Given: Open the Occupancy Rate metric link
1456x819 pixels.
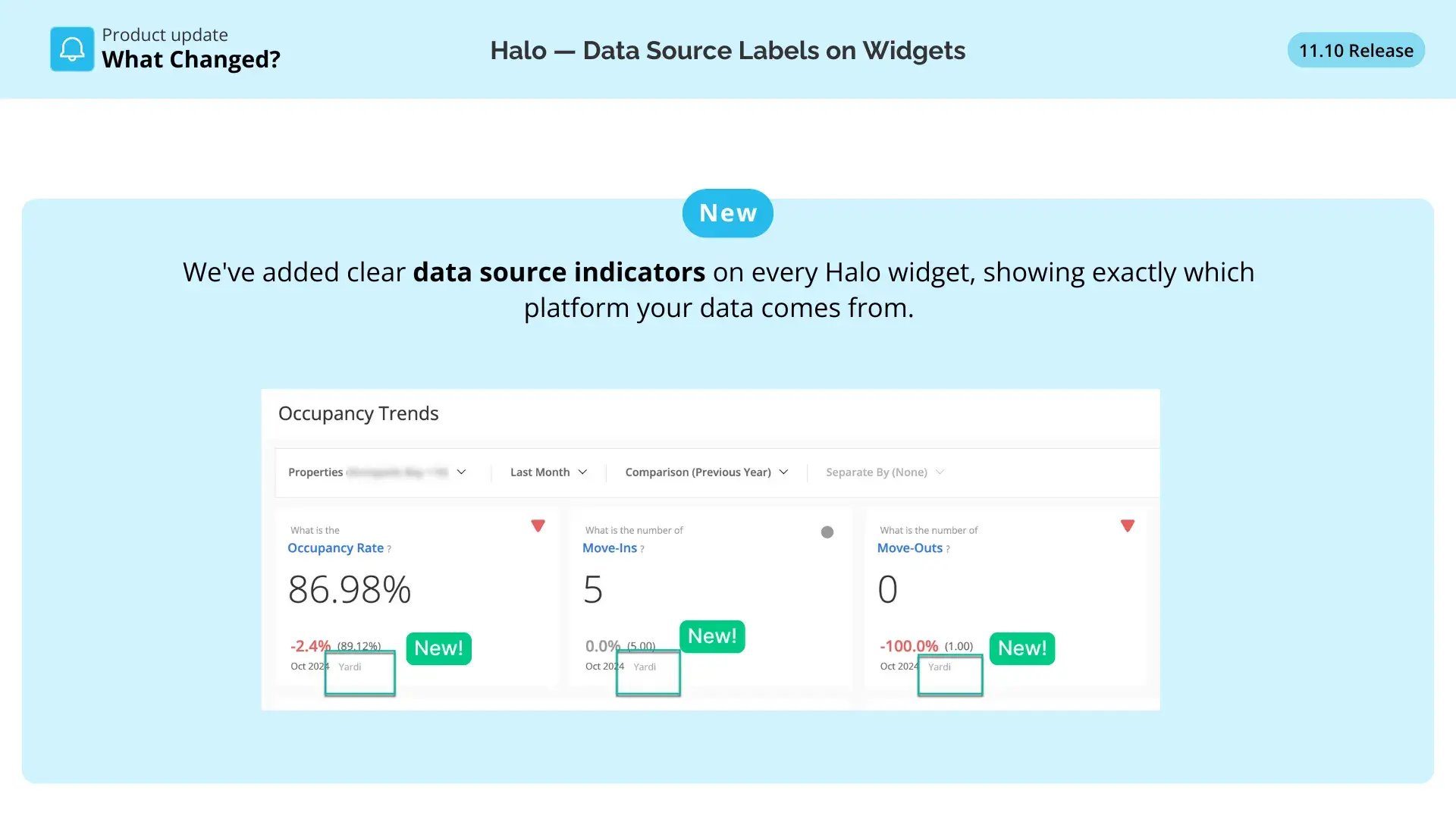Looking at the screenshot, I should pyautogui.click(x=335, y=548).
